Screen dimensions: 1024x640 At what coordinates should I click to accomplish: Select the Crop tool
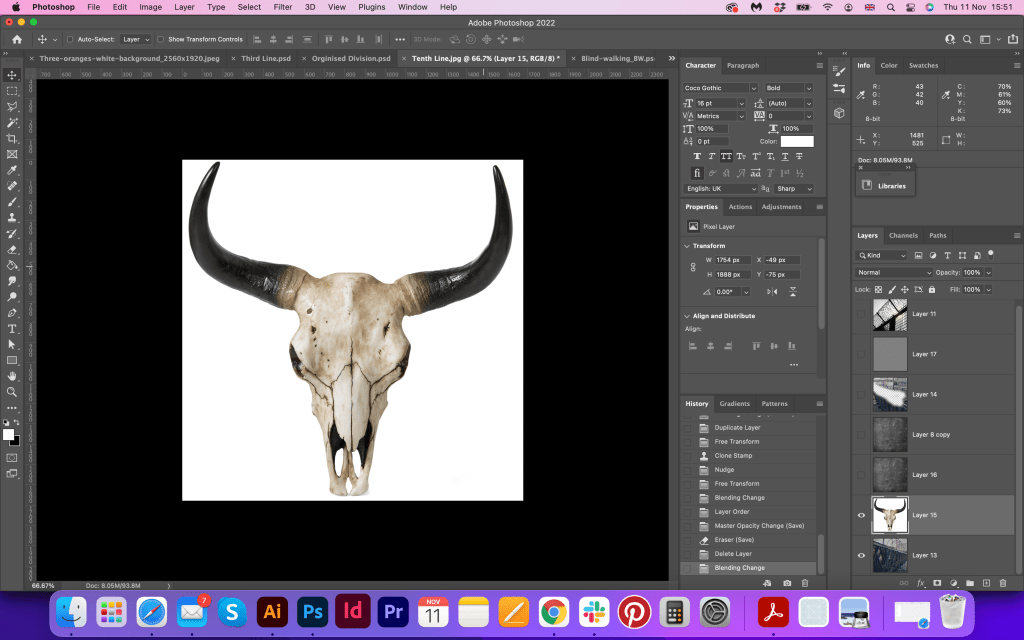[x=12, y=138]
